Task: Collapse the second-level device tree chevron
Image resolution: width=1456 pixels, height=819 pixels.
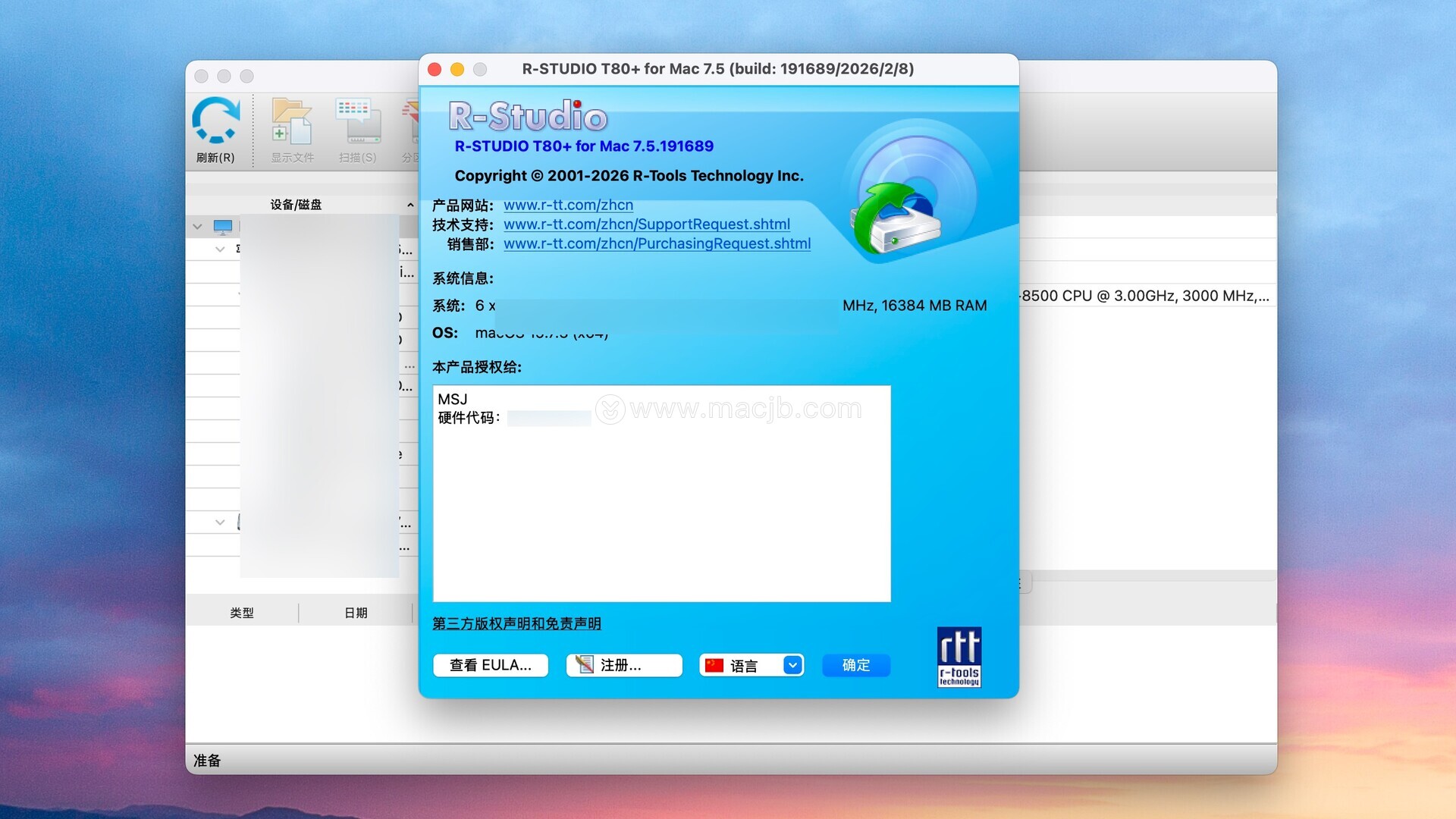Action: tap(220, 249)
